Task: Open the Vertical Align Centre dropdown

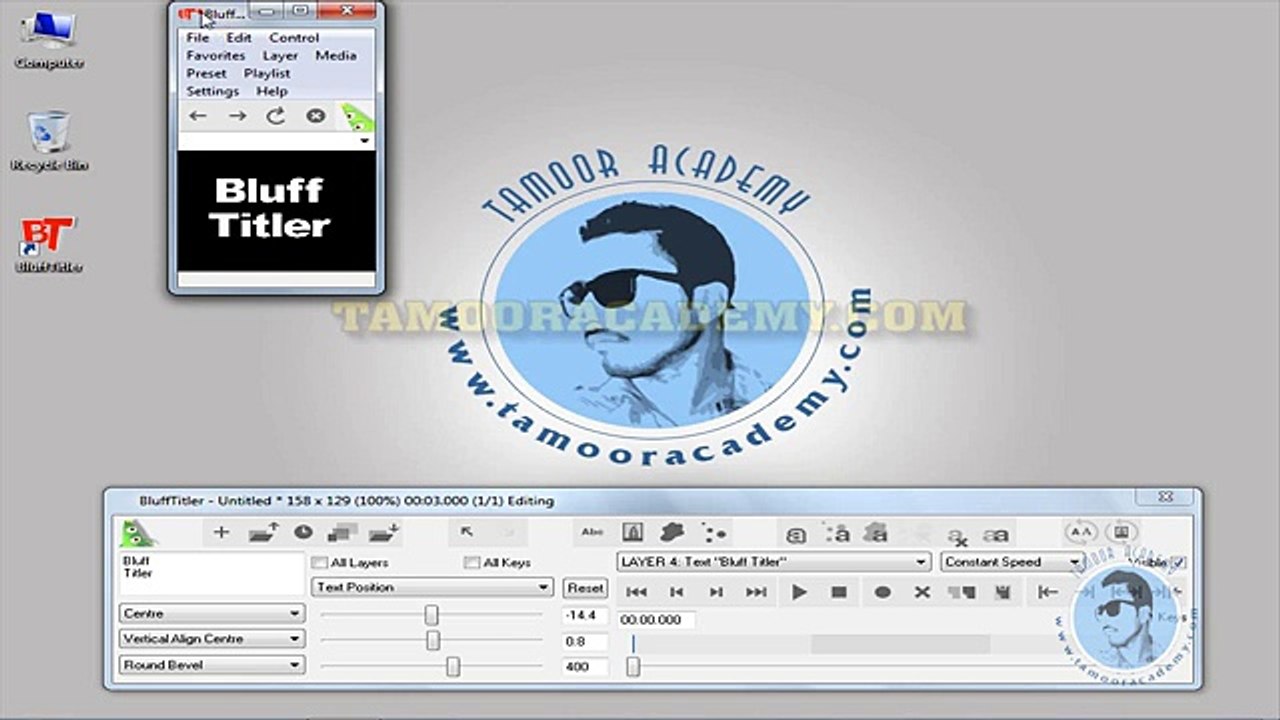Action: (211, 638)
